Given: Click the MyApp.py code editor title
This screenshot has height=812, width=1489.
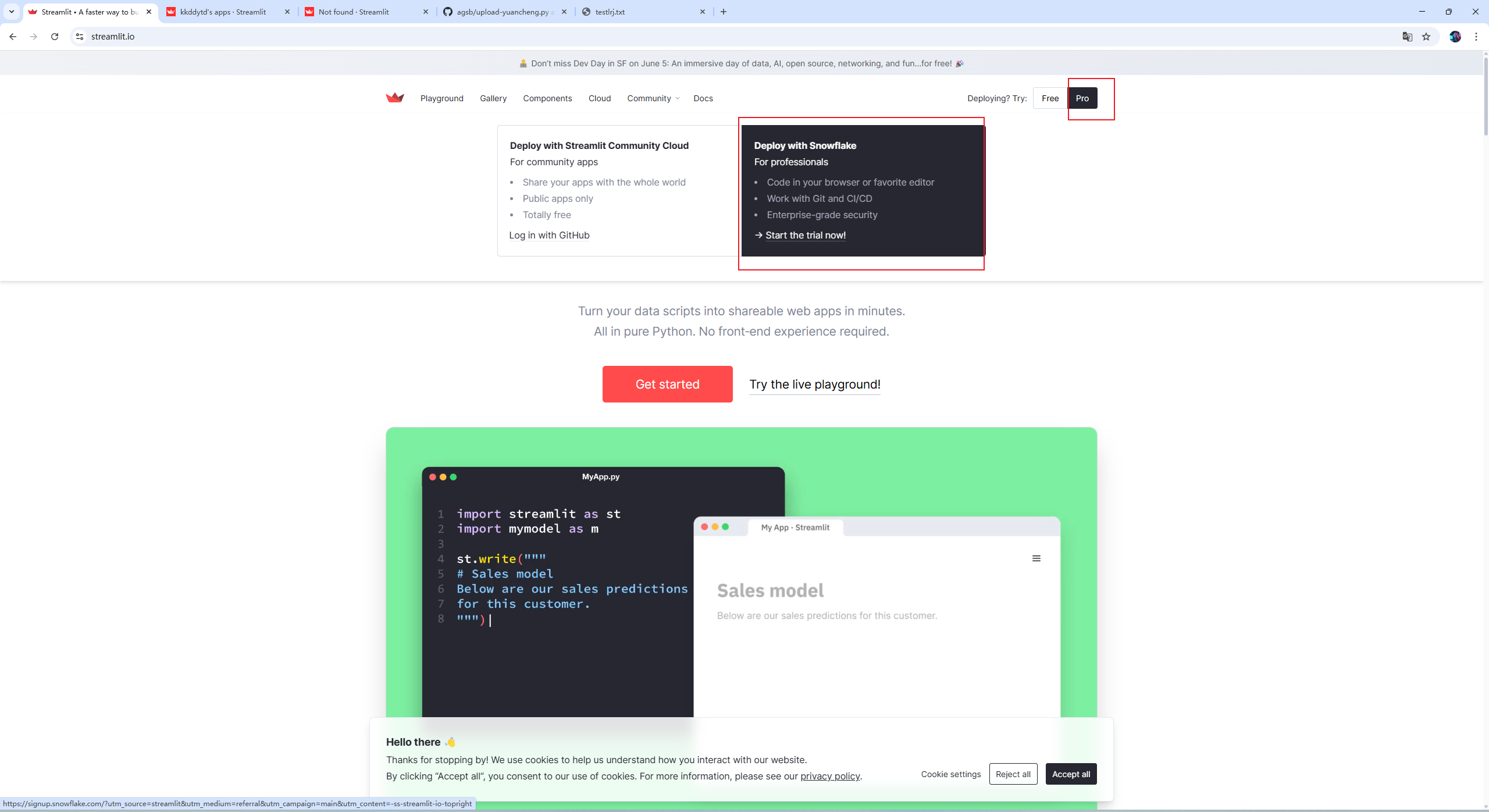Looking at the screenshot, I should pos(601,477).
